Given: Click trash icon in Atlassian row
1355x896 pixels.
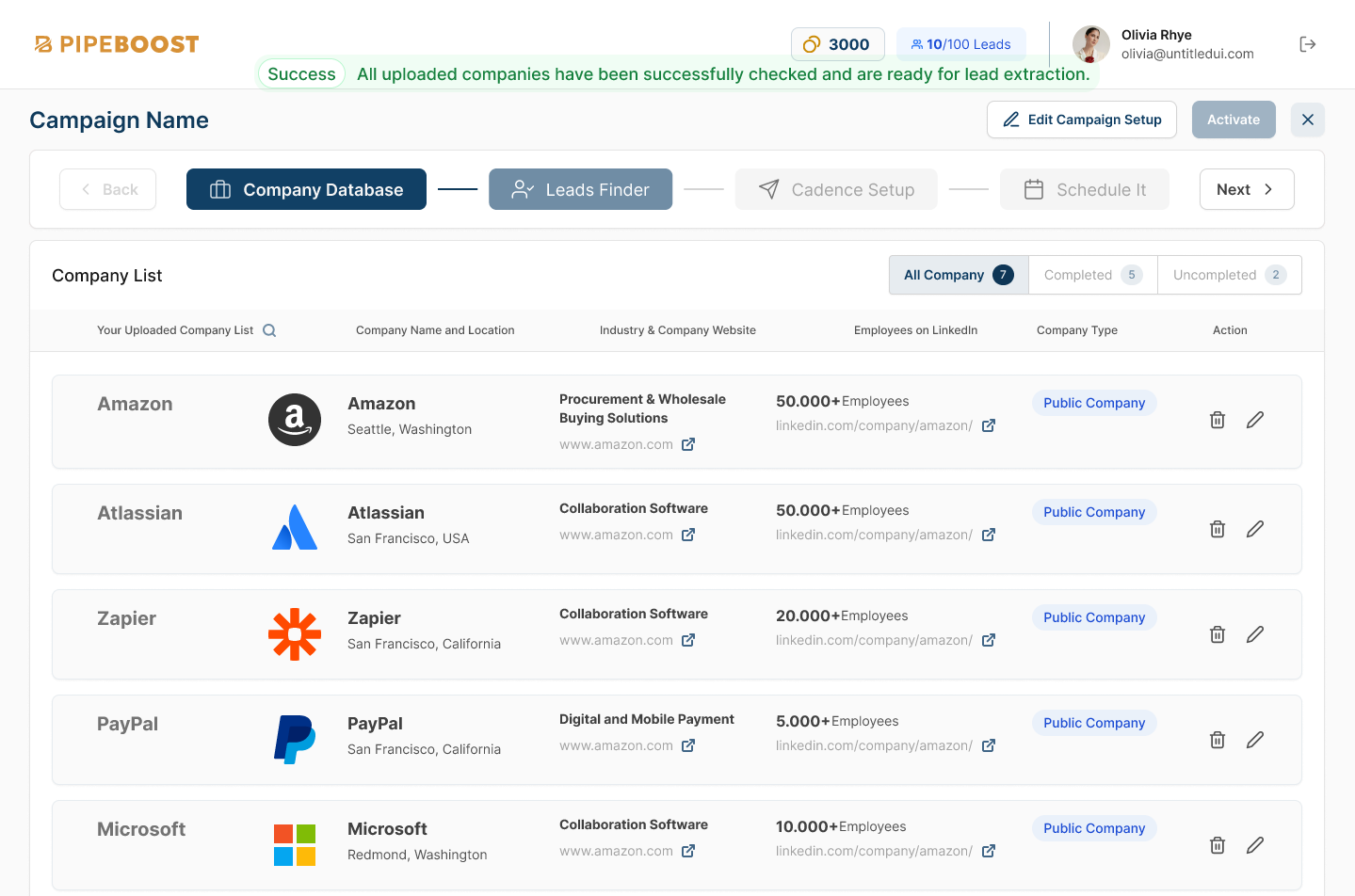Looking at the screenshot, I should point(1218,529).
